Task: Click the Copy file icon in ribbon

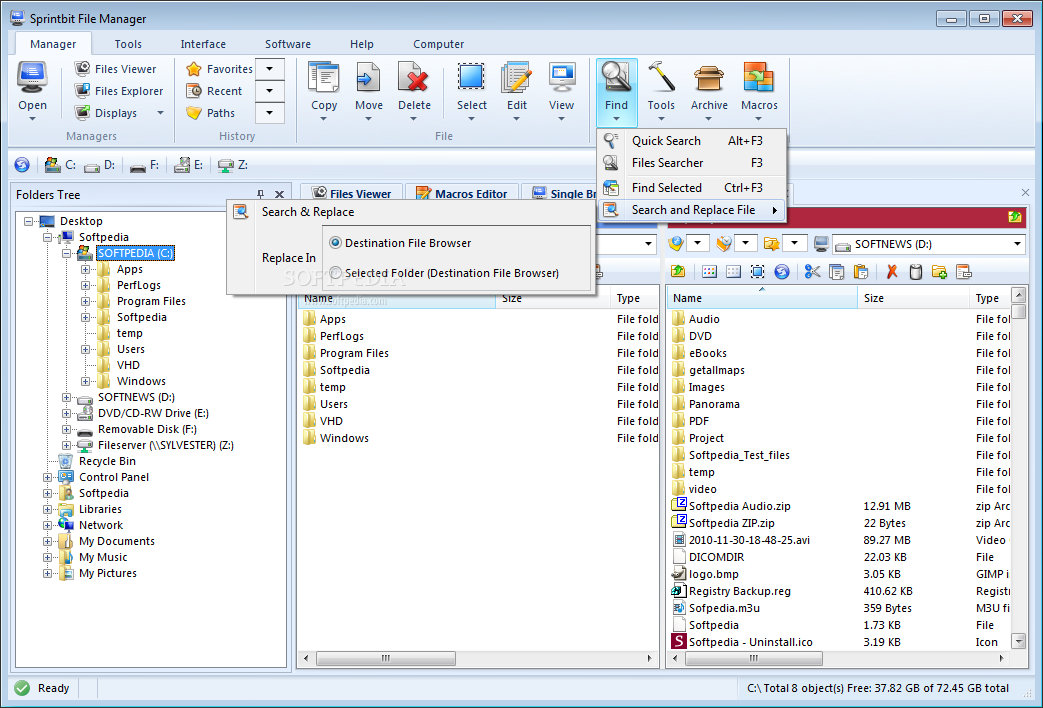Action: coord(324,79)
